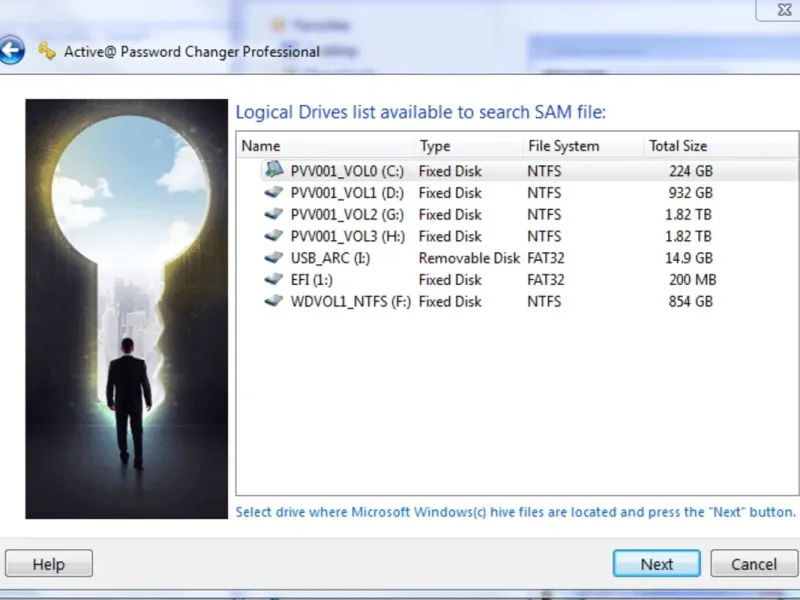Click the NTFS cell in the WDVOL1_NTFS row

(544, 302)
